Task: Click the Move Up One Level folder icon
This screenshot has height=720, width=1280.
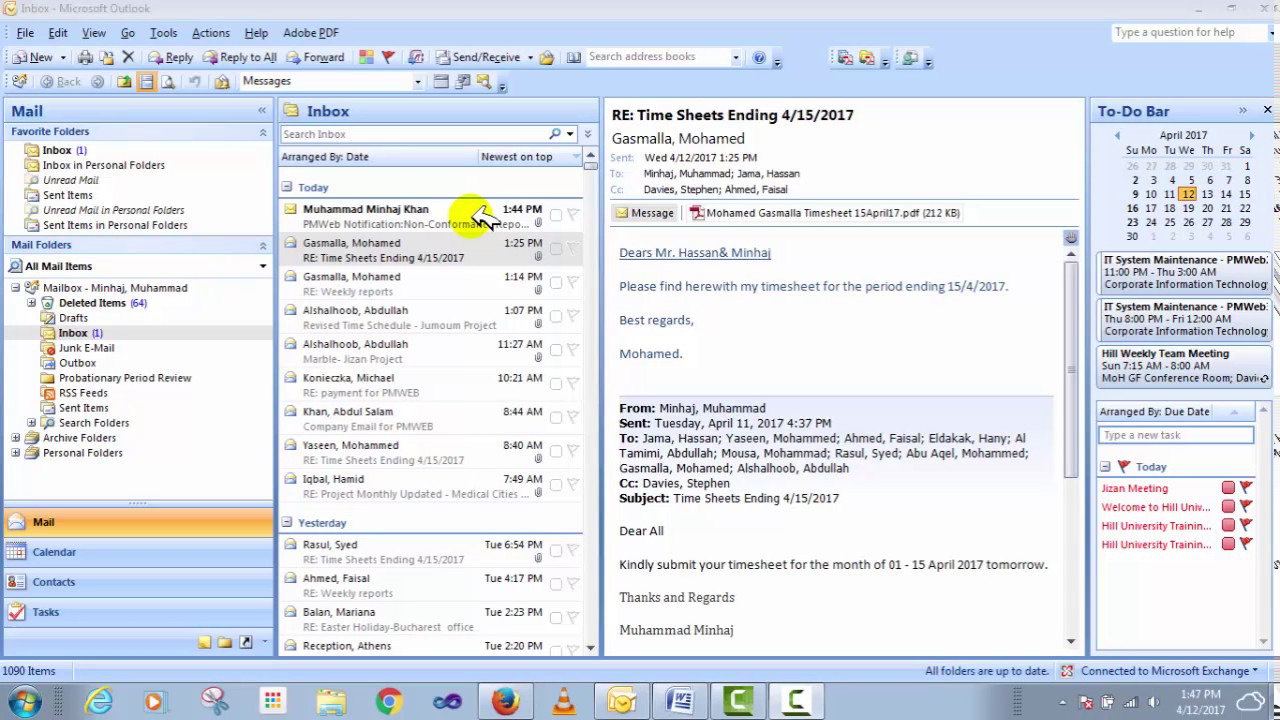Action: (x=124, y=82)
